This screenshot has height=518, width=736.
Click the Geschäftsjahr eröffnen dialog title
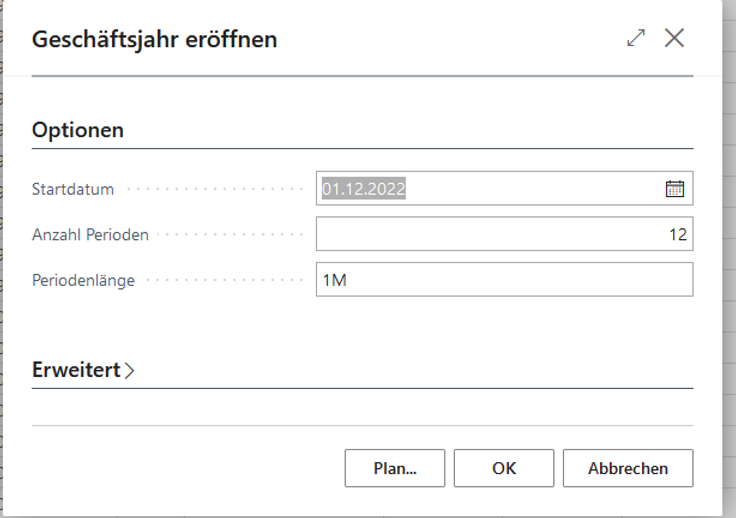click(155, 40)
